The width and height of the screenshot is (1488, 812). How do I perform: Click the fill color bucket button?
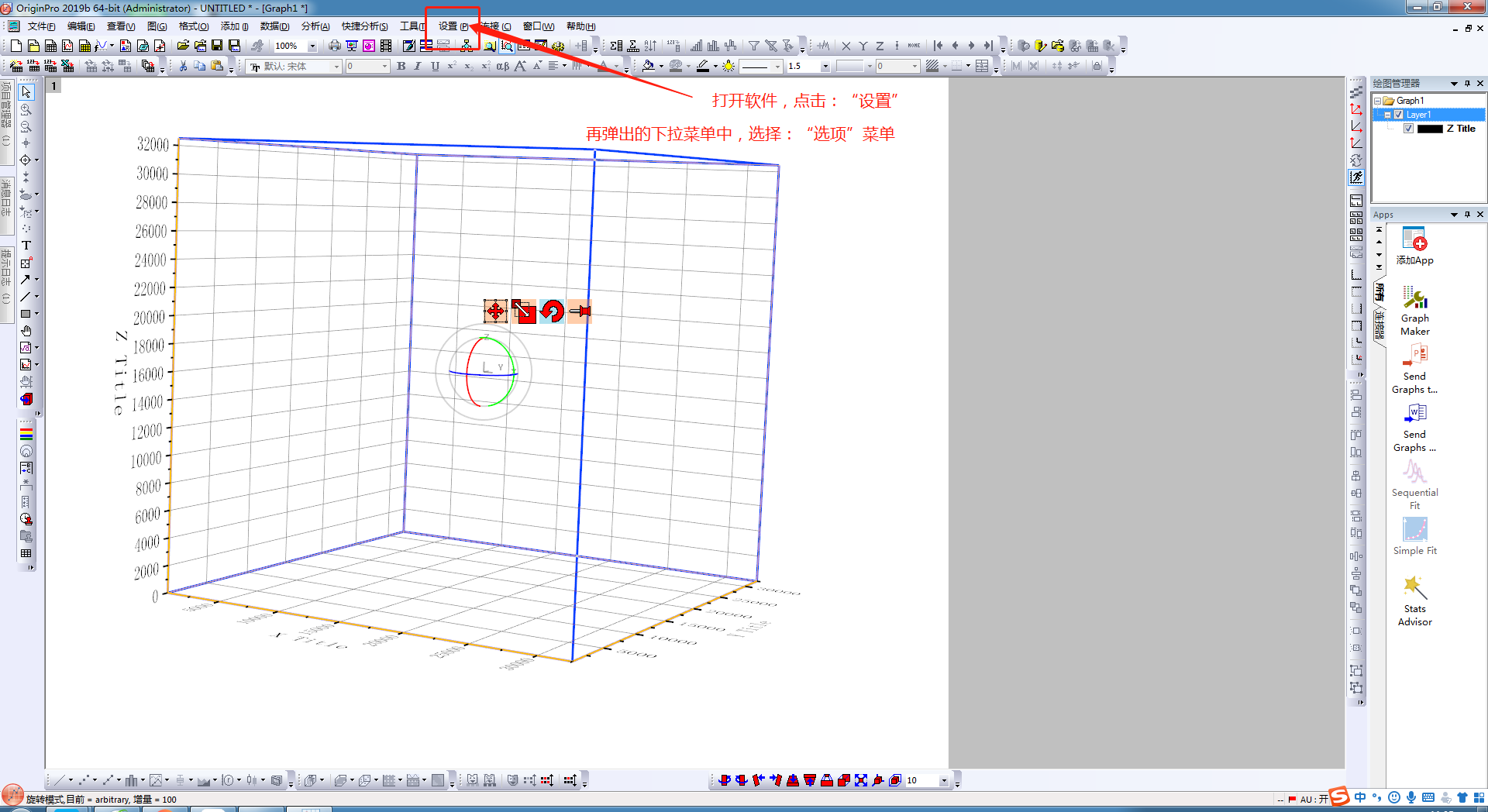coord(649,67)
